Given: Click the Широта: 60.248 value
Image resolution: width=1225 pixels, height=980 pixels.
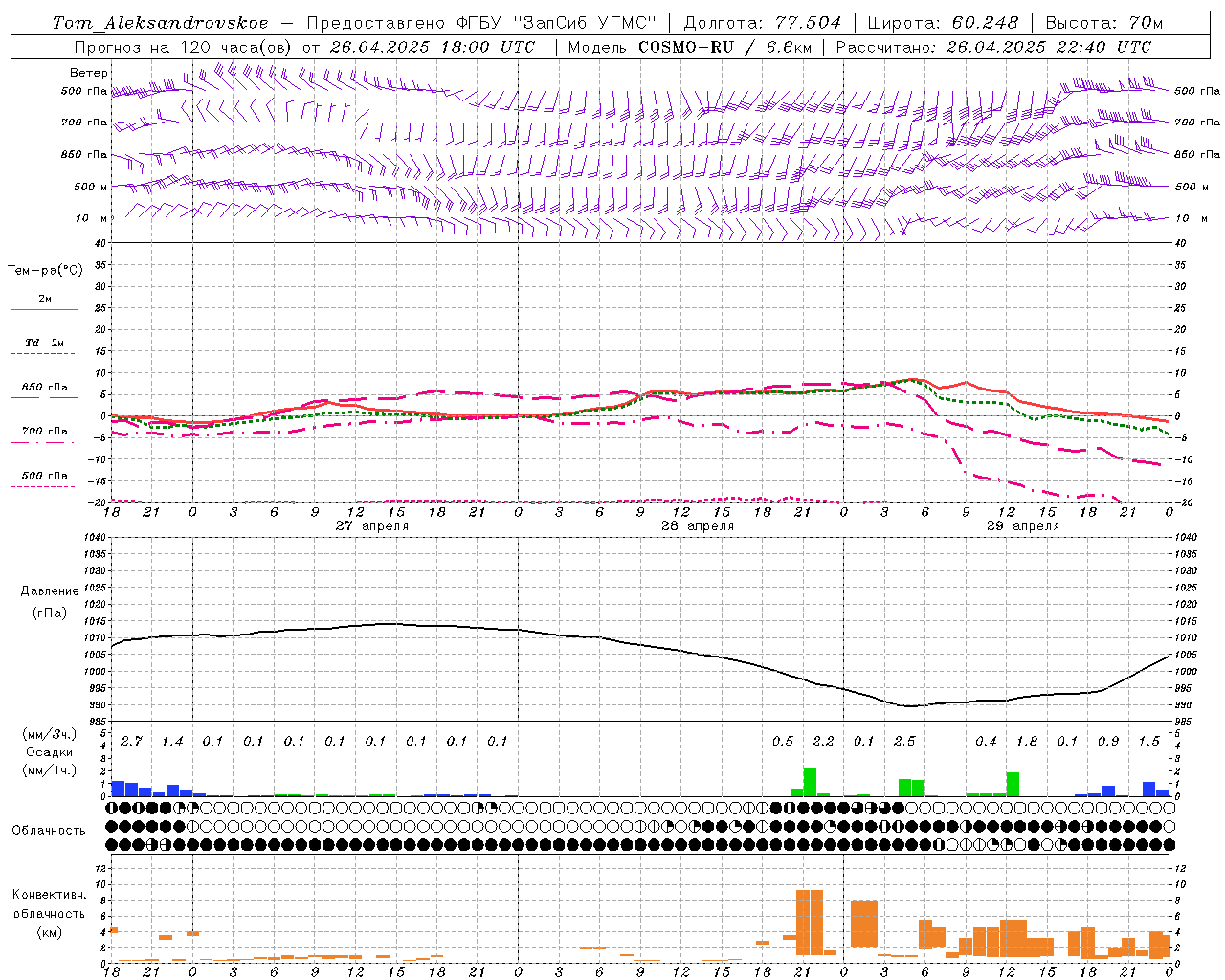Looking at the screenshot, I should (x=944, y=23).
